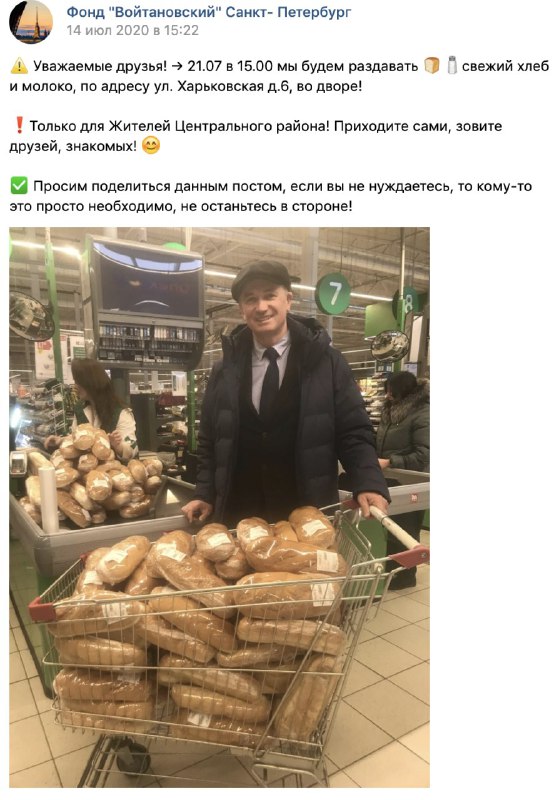Click the overhead monitor display in photo
The image size is (559, 800).
pyautogui.click(x=148, y=284)
